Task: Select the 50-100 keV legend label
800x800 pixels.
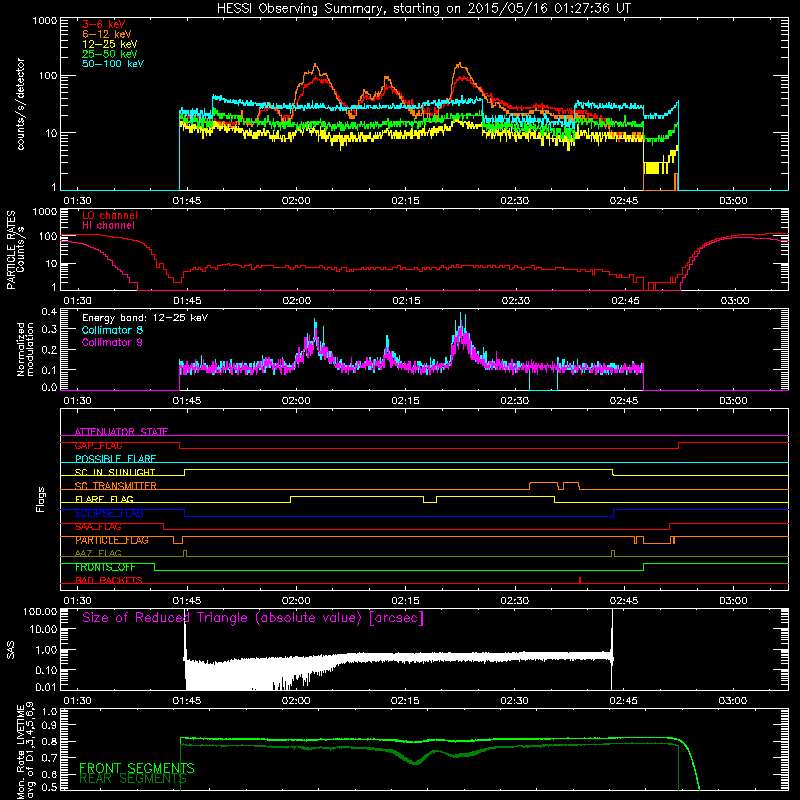Action: [x=113, y=64]
